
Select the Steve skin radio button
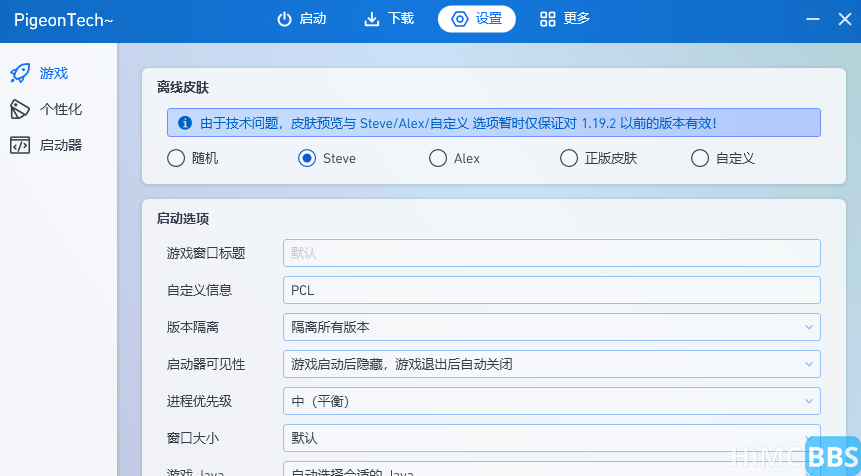(x=327, y=158)
